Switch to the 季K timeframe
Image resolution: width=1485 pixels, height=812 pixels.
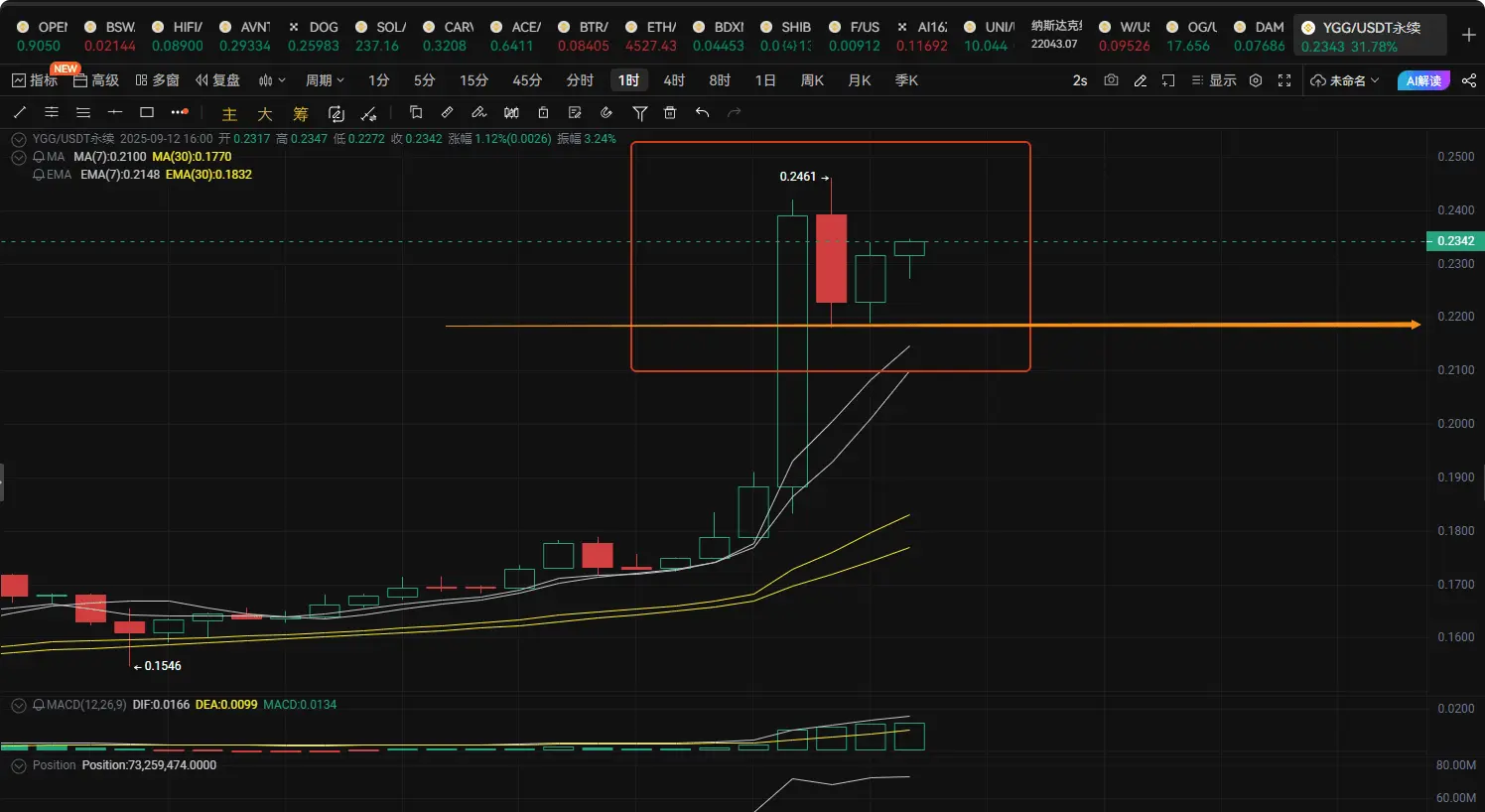tap(906, 80)
